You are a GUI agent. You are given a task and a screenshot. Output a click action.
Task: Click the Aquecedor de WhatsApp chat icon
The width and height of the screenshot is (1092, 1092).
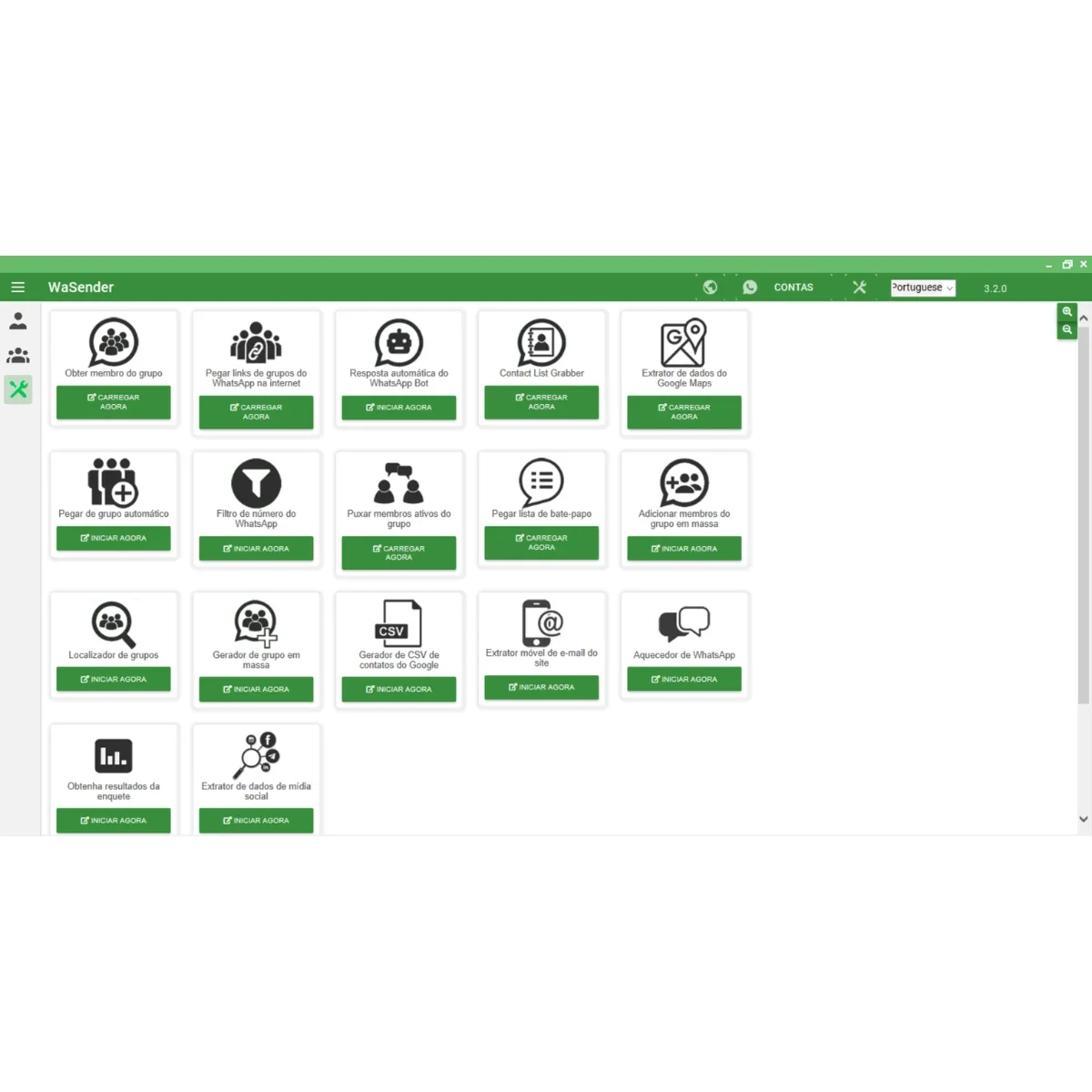(x=684, y=623)
